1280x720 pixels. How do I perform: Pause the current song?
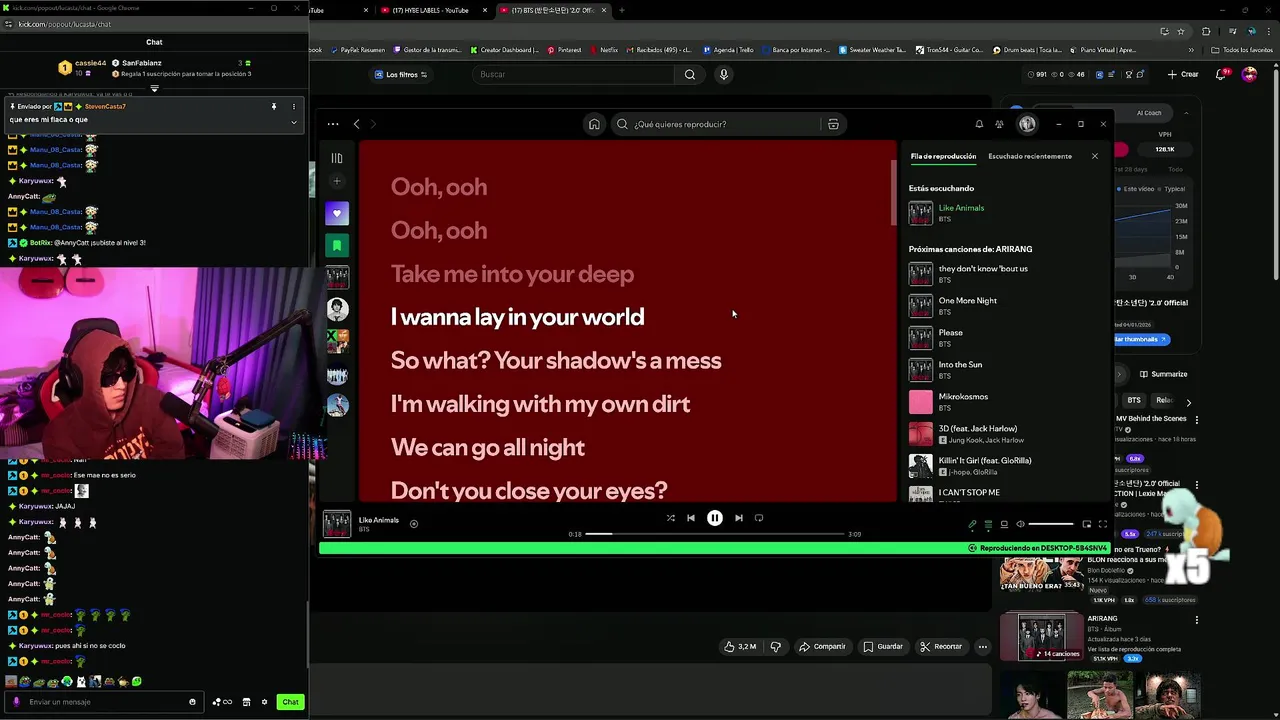[715, 518]
